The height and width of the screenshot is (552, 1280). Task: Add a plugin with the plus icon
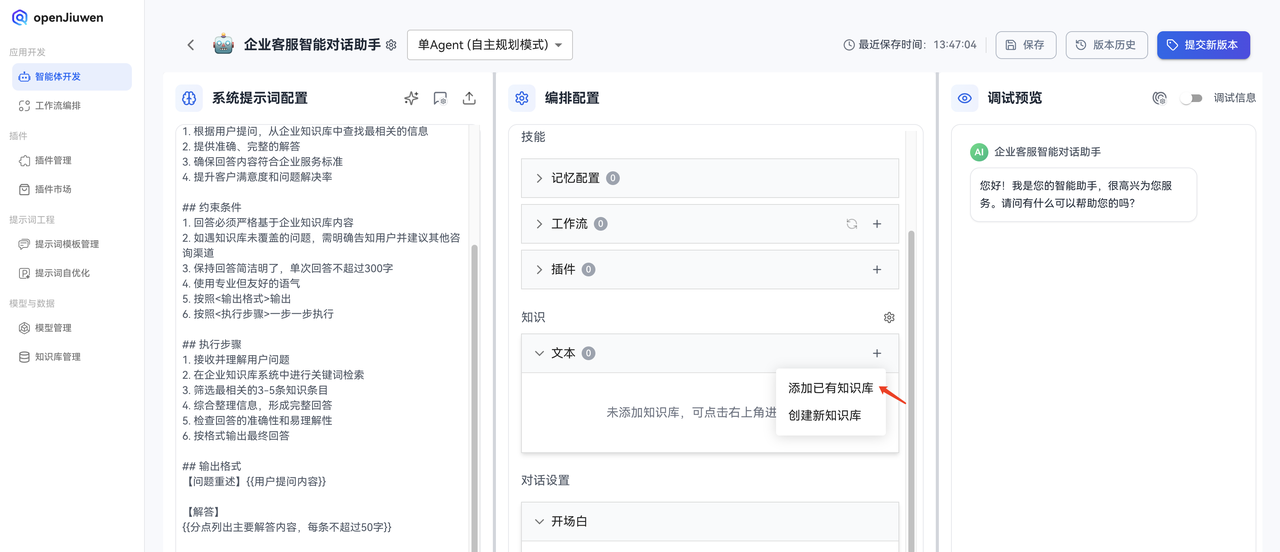click(877, 269)
